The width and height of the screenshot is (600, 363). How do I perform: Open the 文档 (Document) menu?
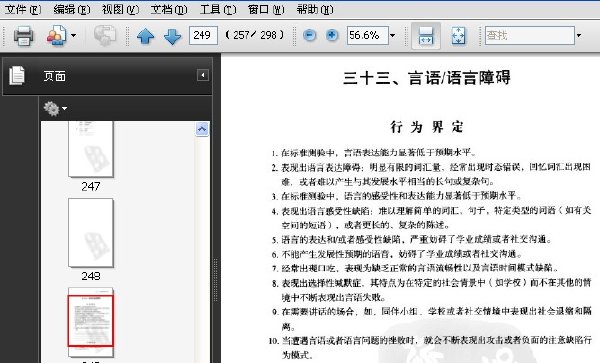(x=168, y=9)
